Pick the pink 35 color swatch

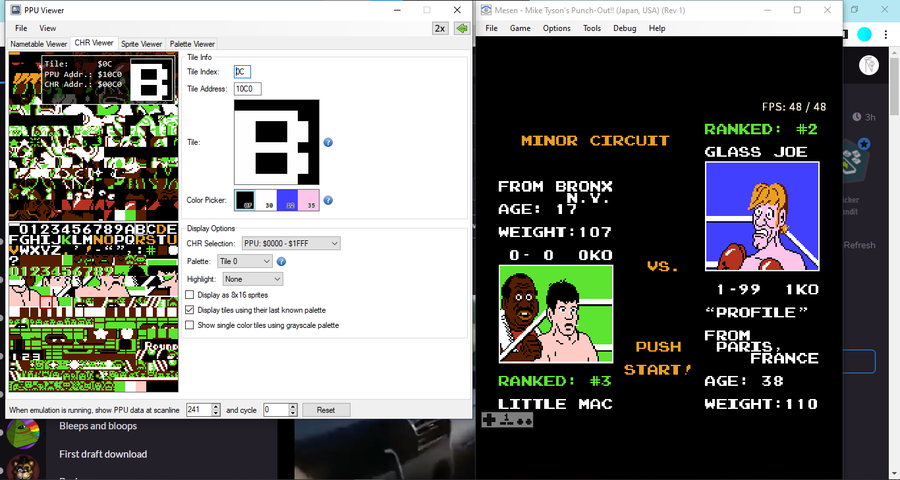click(309, 200)
